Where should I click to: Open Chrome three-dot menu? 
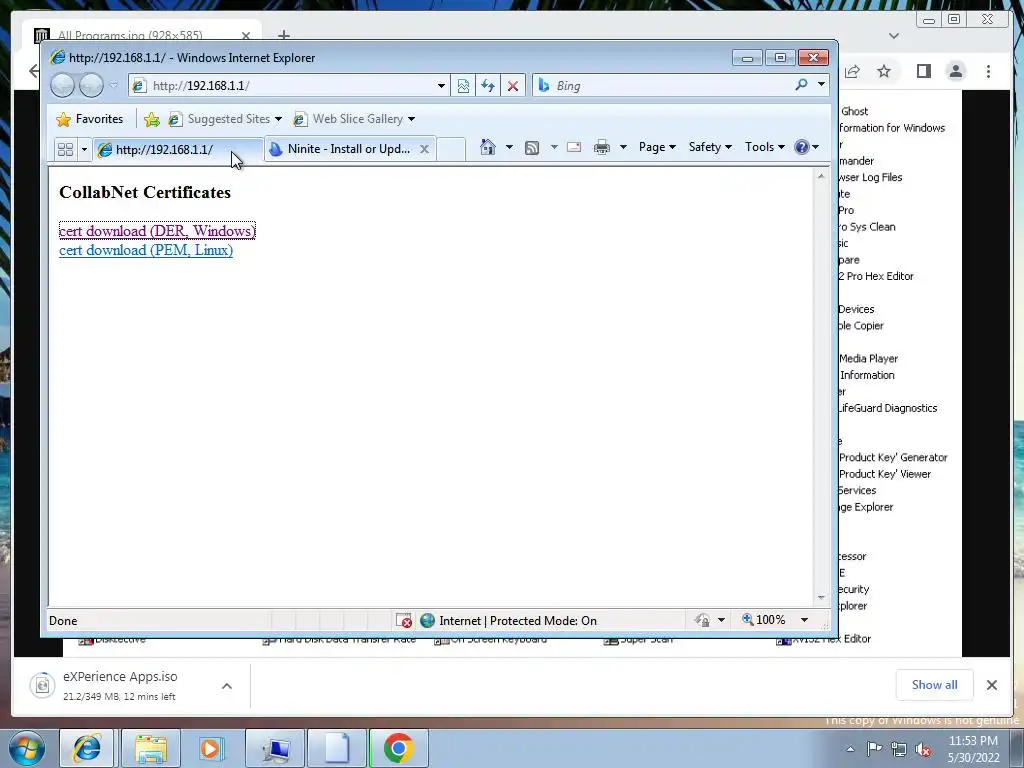click(x=989, y=71)
